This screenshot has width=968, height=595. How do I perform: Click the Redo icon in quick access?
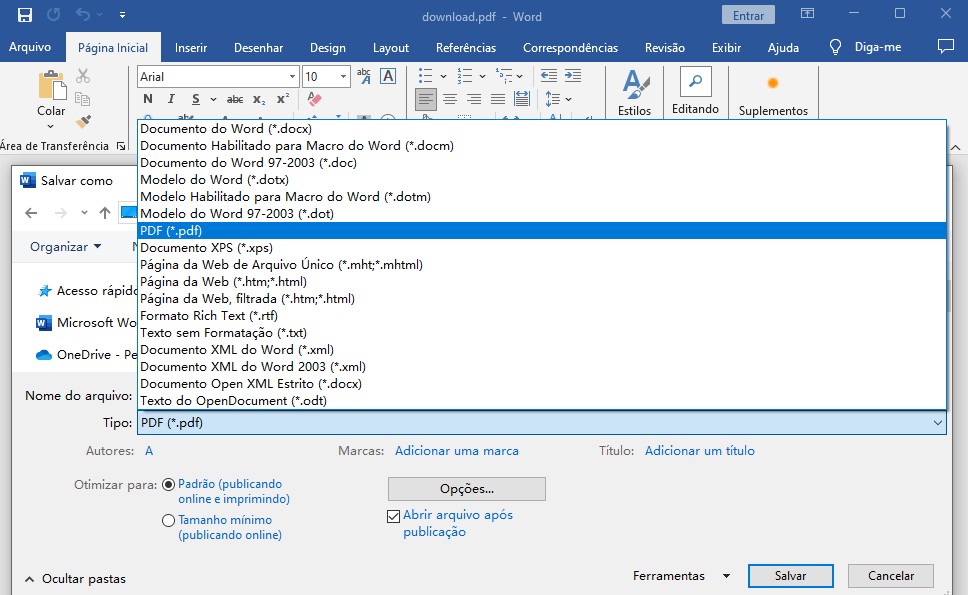(54, 15)
